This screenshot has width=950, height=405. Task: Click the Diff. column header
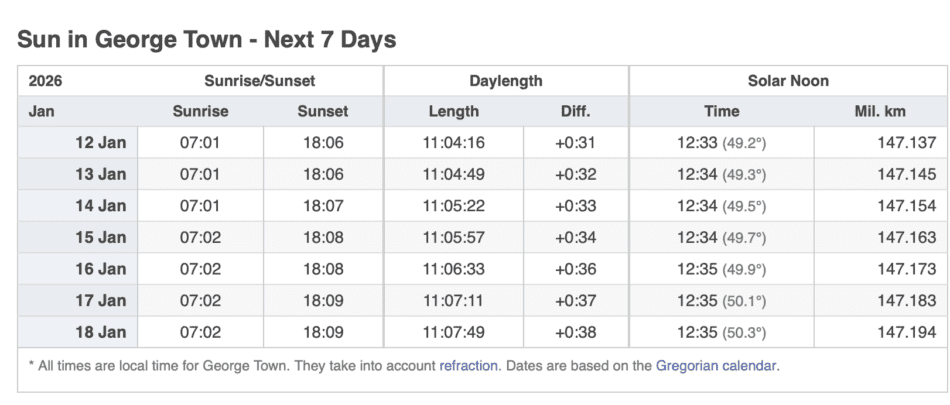tap(575, 112)
